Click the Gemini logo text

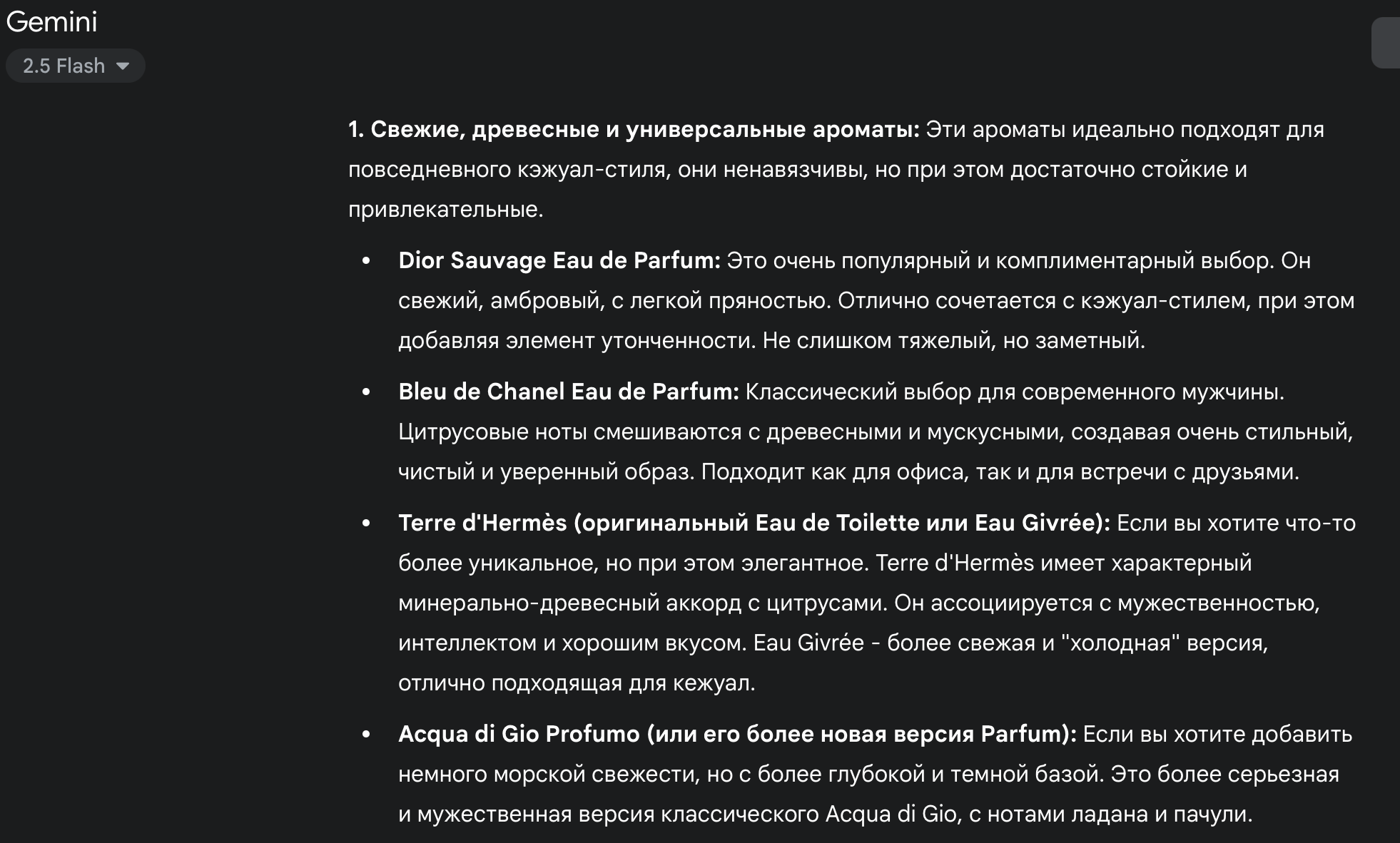pos(51,22)
